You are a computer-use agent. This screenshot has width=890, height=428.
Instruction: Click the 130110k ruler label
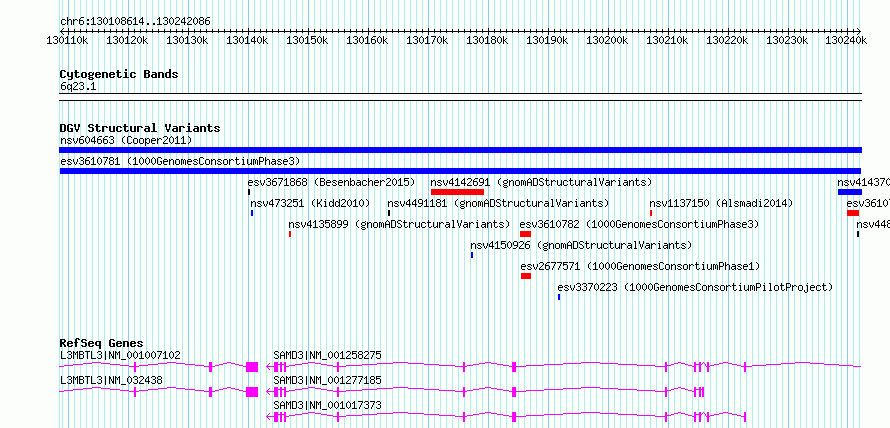67,40
